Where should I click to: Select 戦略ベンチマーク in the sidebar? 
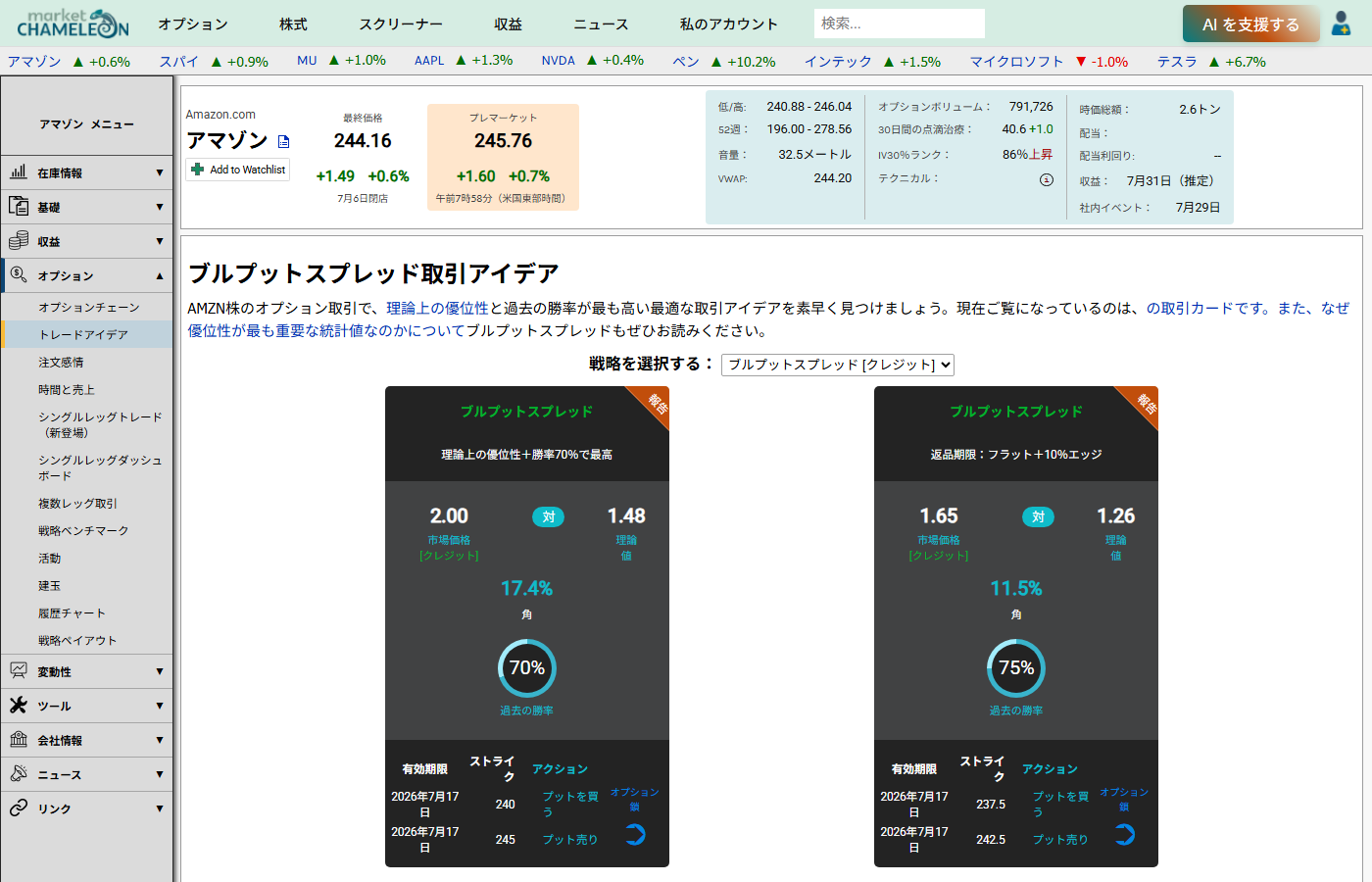tap(83, 531)
